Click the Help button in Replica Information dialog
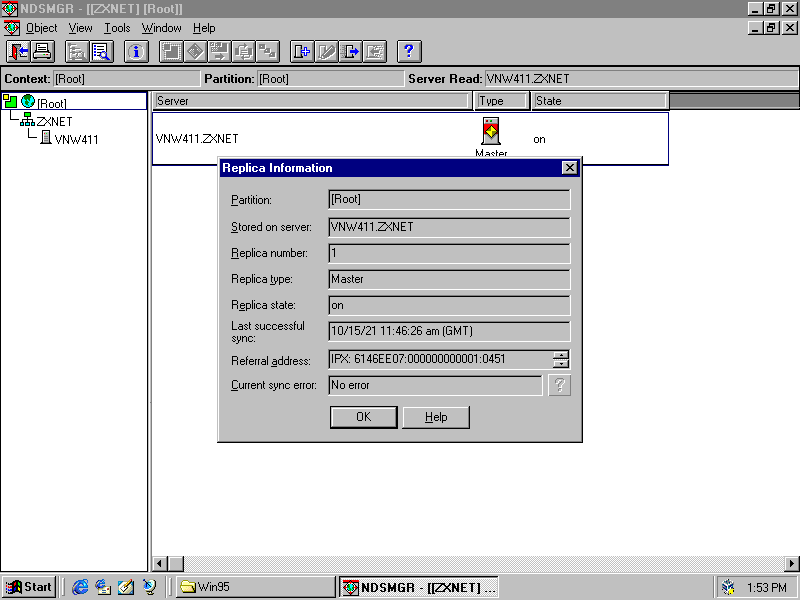The image size is (800, 600). pyautogui.click(x=436, y=417)
